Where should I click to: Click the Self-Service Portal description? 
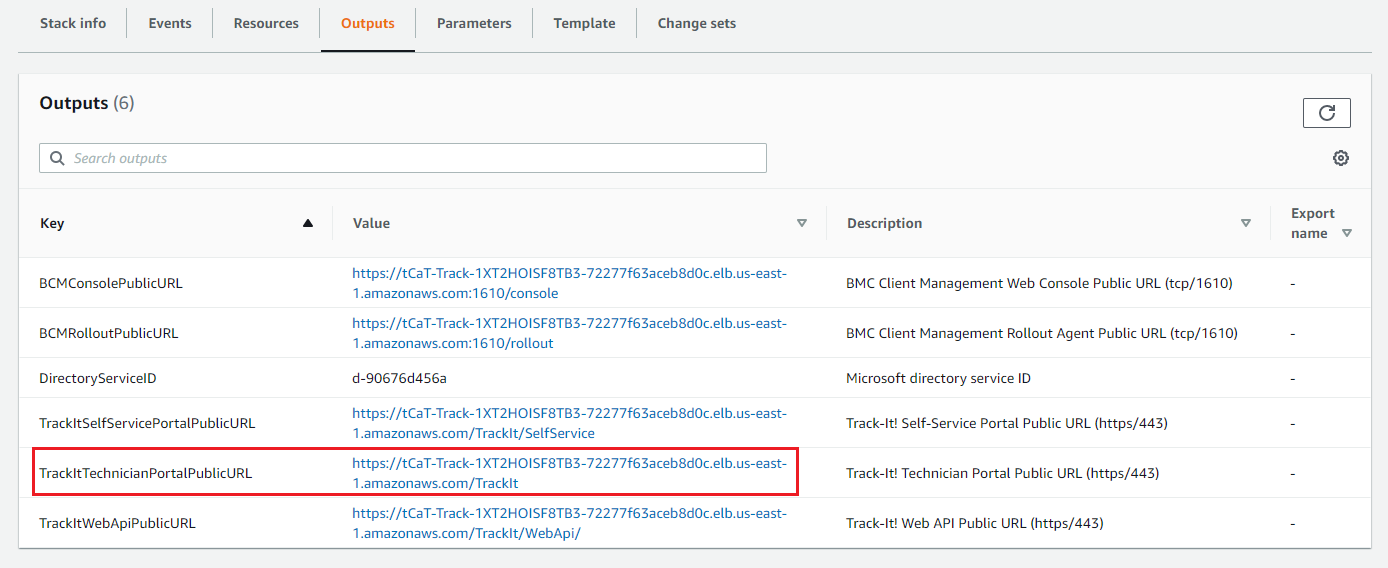(x=1007, y=423)
